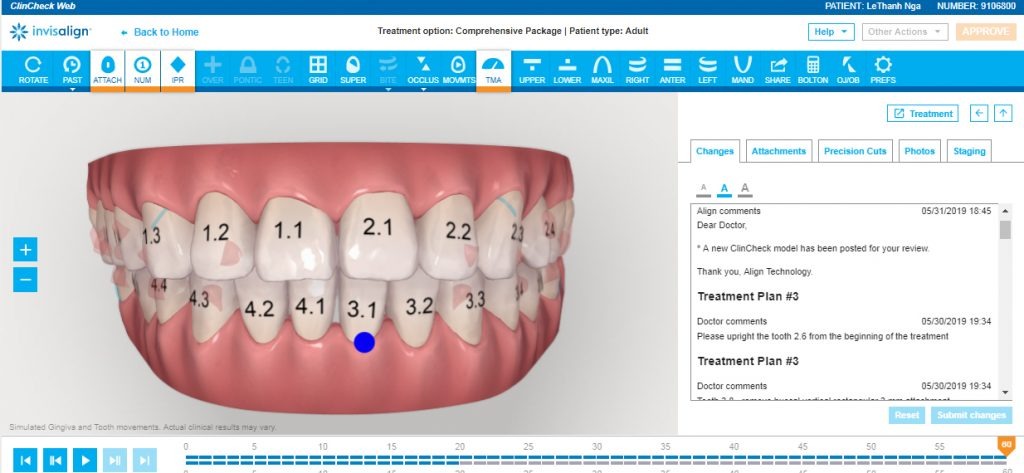Click the comments scrollbar down arrow

(x=1005, y=393)
